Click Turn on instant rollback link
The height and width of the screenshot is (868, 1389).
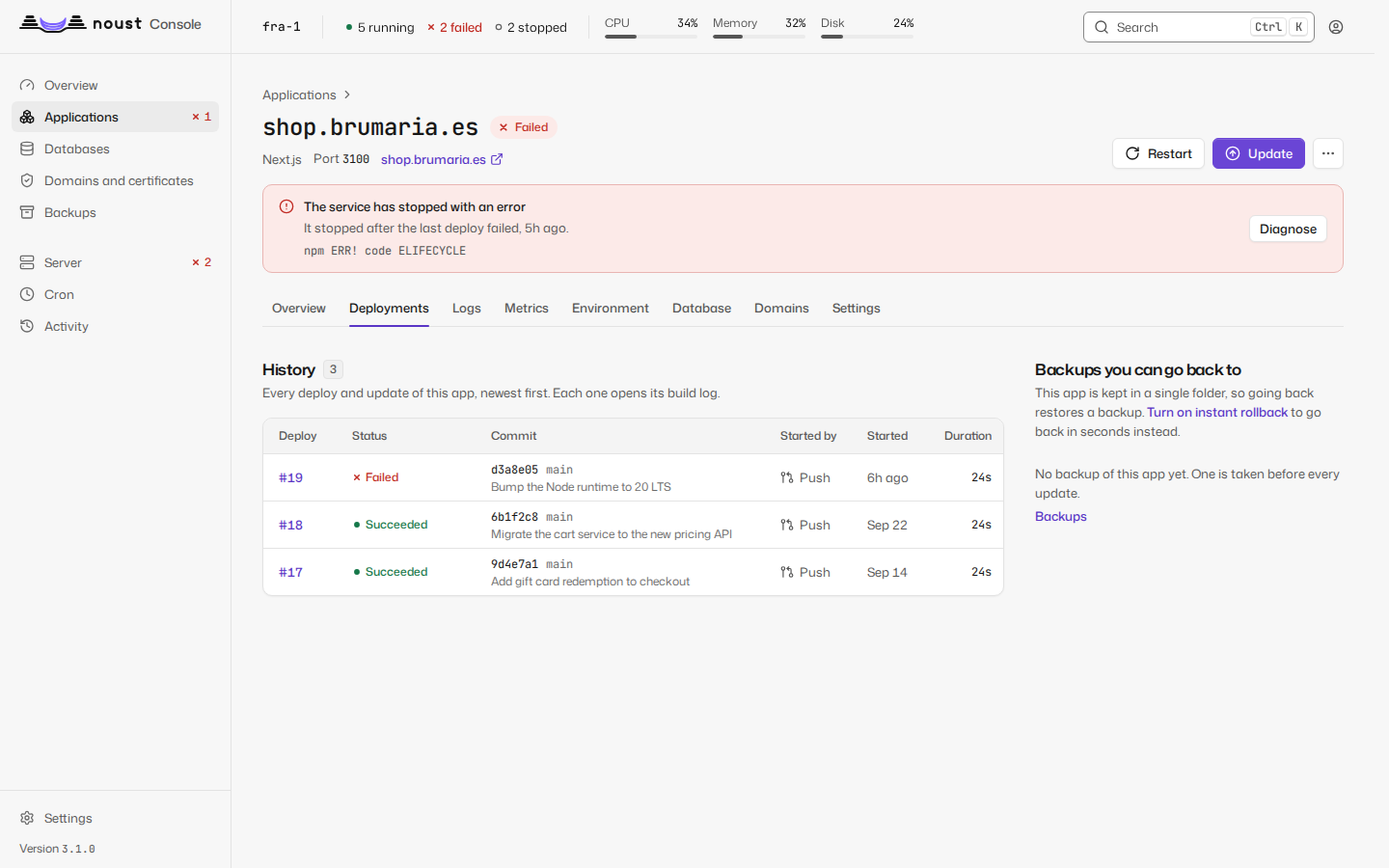tap(1217, 412)
